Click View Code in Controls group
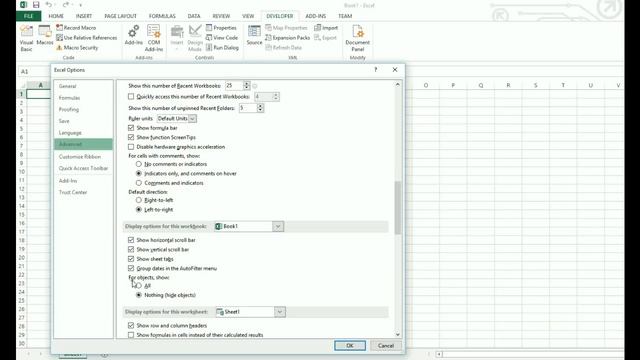The width and height of the screenshot is (640, 360). click(x=222, y=38)
